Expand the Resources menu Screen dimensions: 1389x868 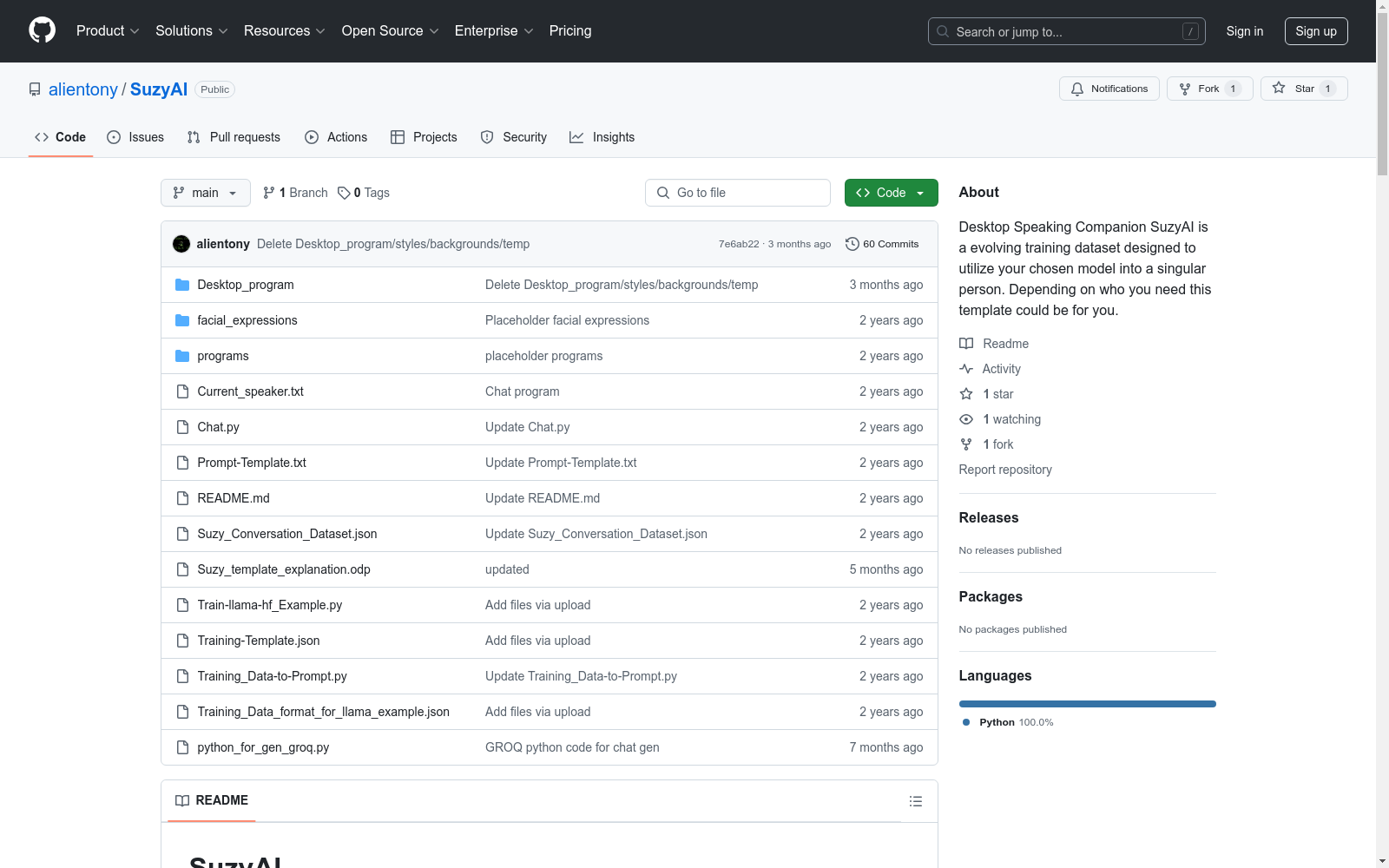click(x=285, y=31)
